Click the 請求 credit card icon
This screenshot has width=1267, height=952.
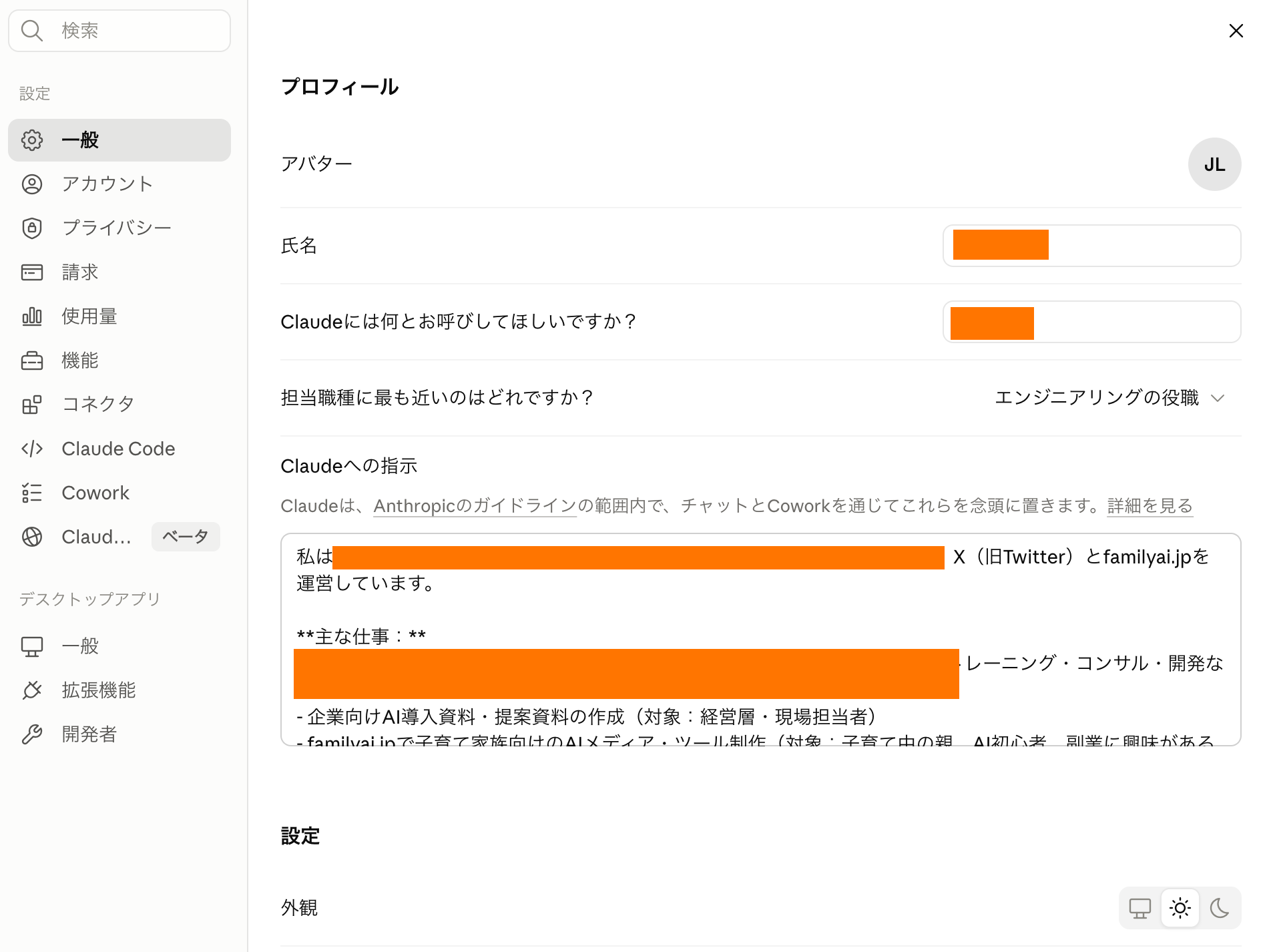31,272
